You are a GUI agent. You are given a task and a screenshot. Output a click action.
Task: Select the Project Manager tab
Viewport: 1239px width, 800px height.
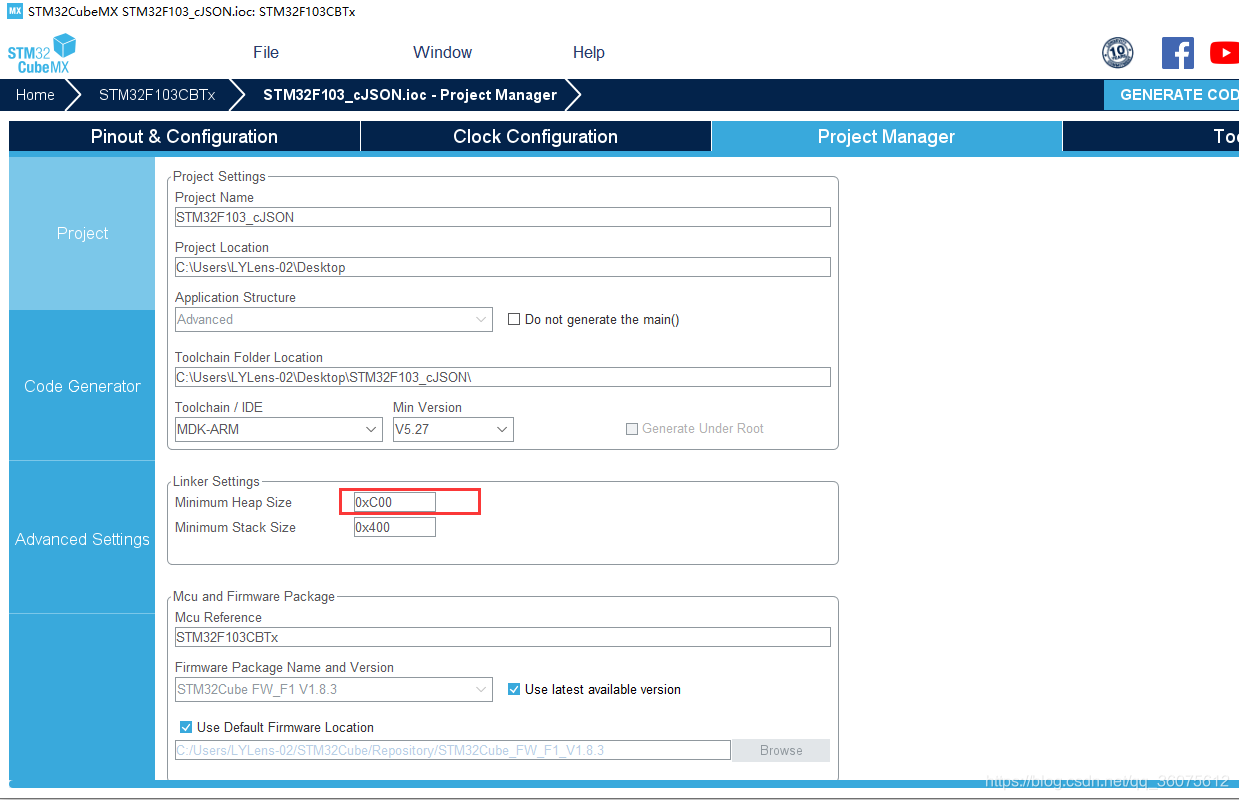(x=886, y=137)
